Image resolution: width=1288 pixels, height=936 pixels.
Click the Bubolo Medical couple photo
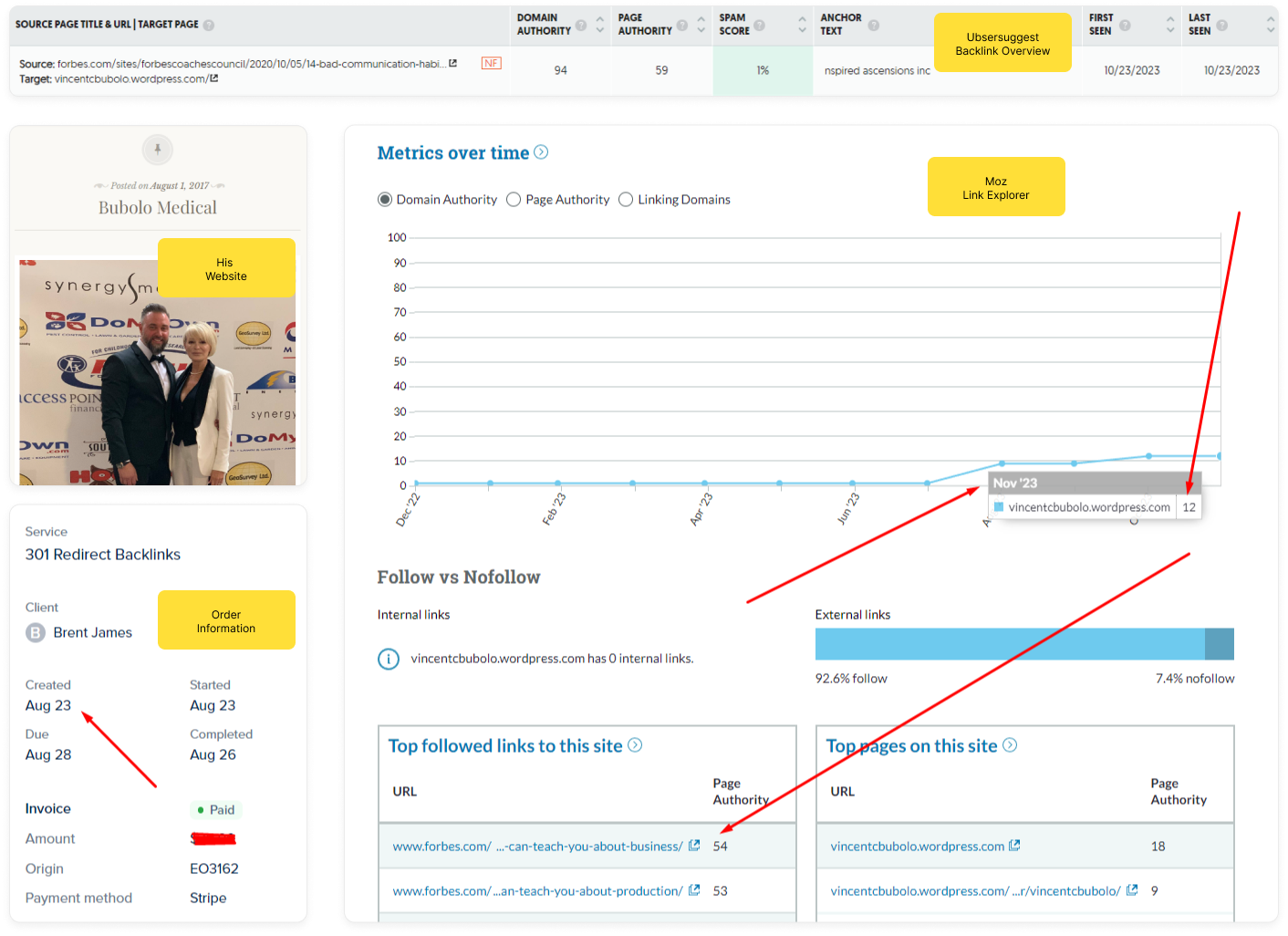(x=158, y=374)
